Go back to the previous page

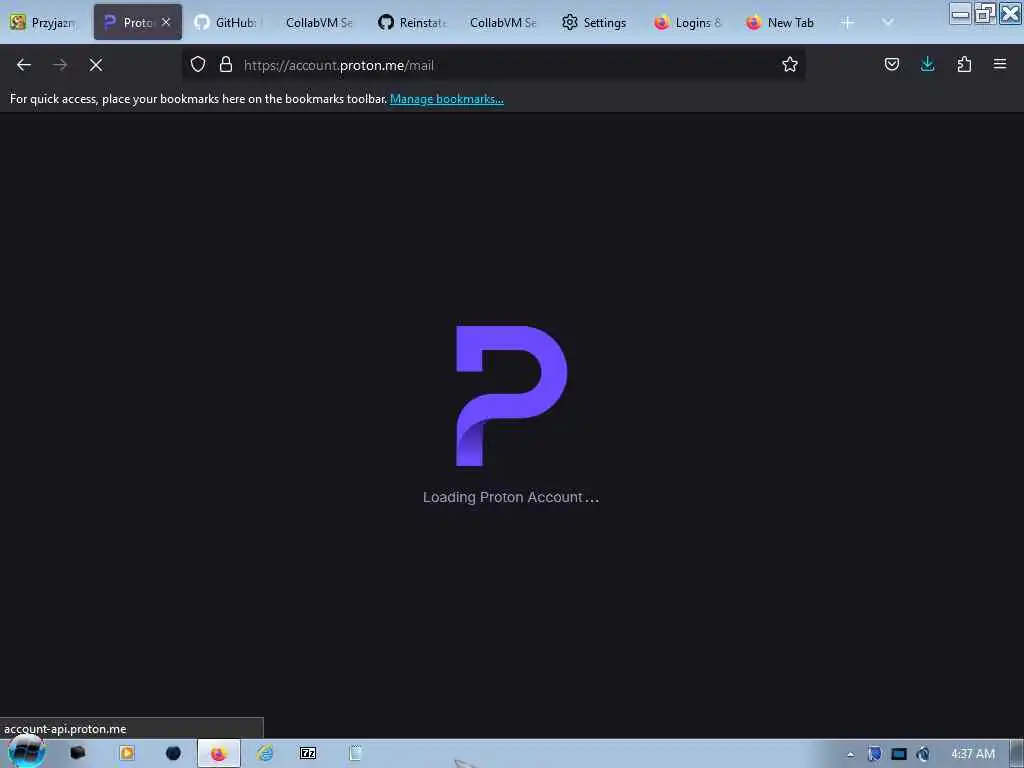(24, 65)
